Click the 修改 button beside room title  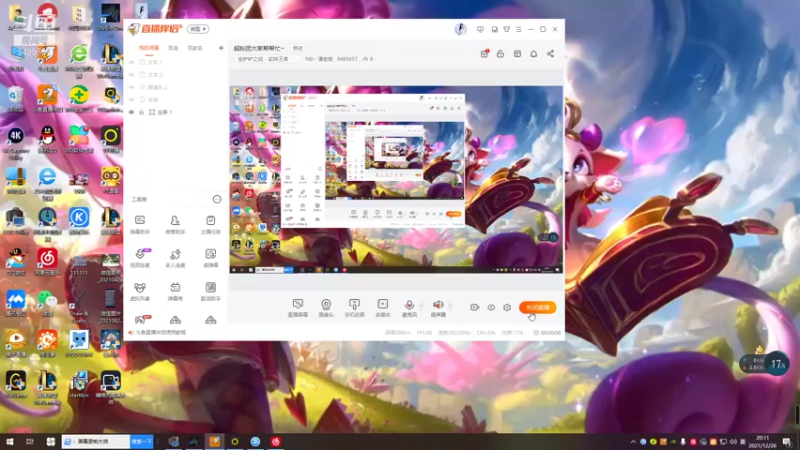click(x=297, y=48)
